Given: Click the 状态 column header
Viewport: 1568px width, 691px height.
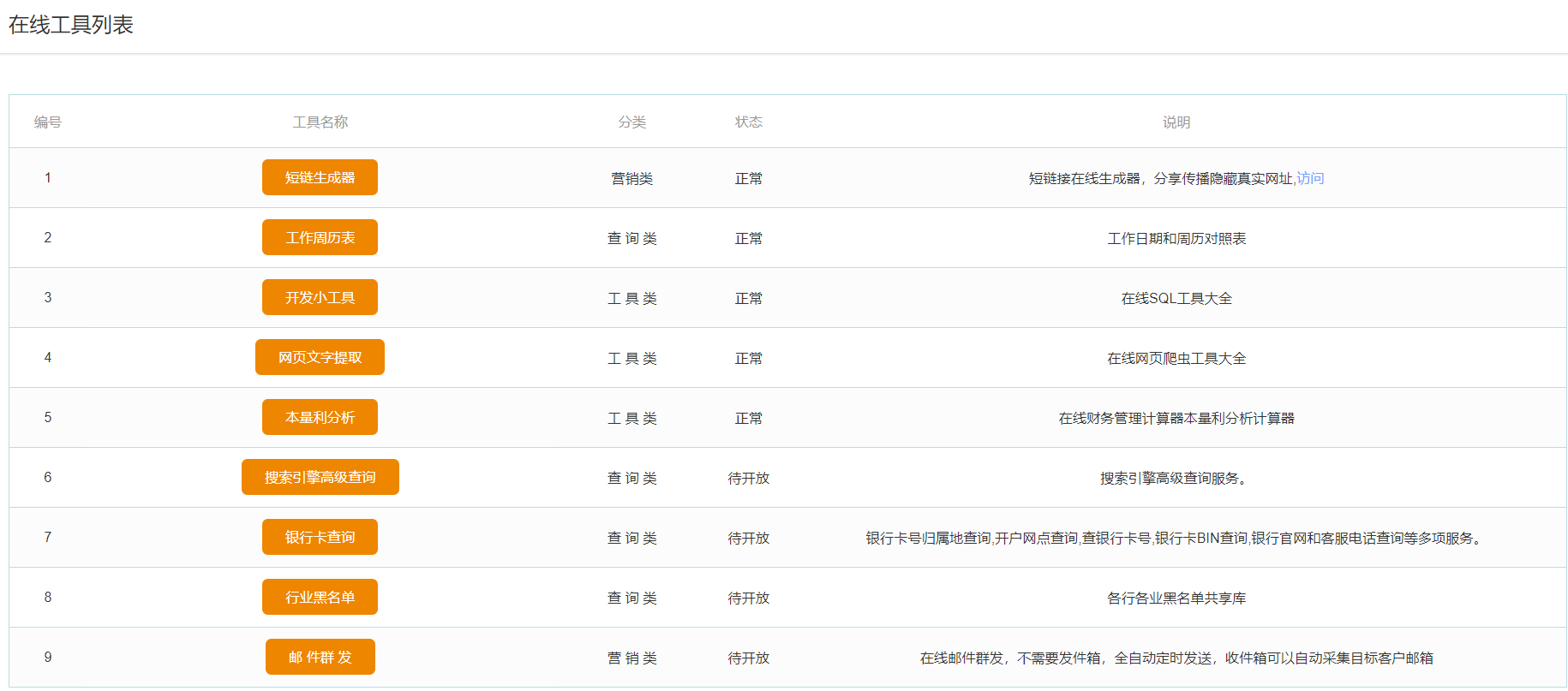Looking at the screenshot, I should tap(748, 122).
